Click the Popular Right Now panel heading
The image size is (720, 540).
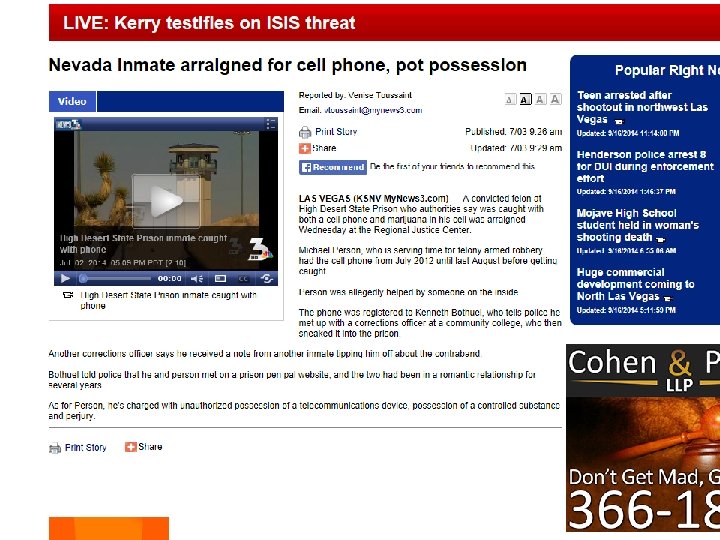tap(667, 70)
